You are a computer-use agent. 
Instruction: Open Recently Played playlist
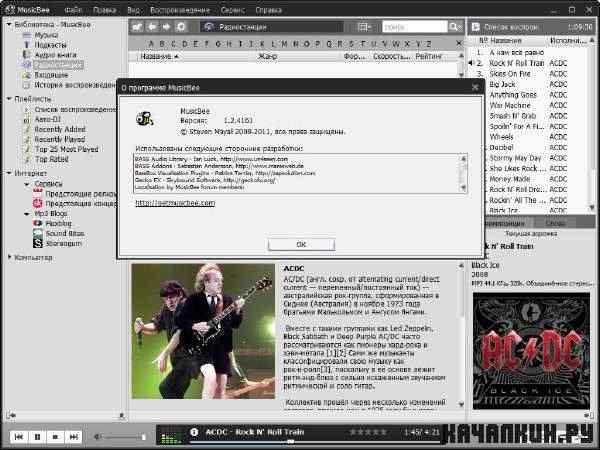[x=60, y=139]
